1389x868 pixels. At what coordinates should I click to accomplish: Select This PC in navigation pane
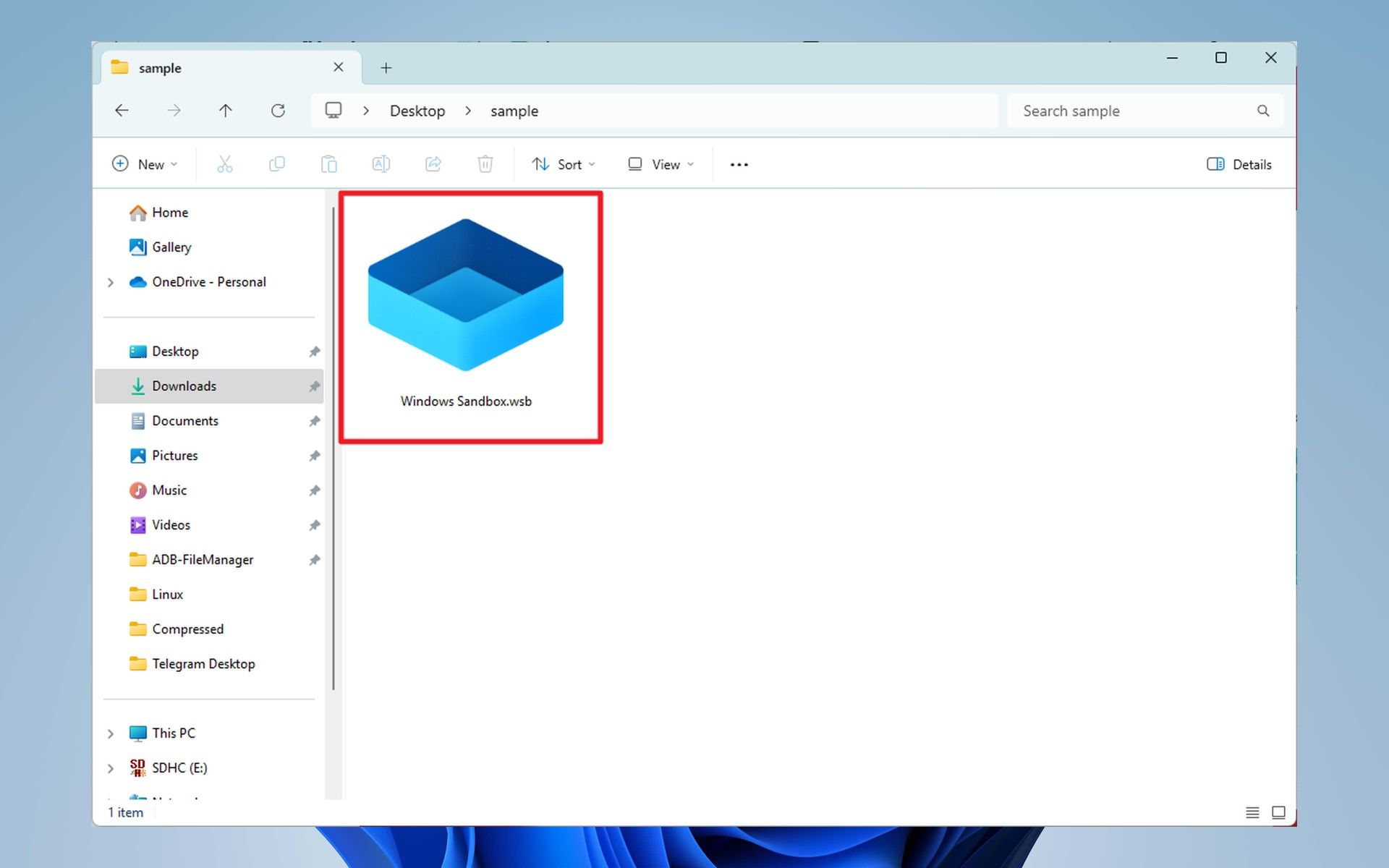[209, 733]
